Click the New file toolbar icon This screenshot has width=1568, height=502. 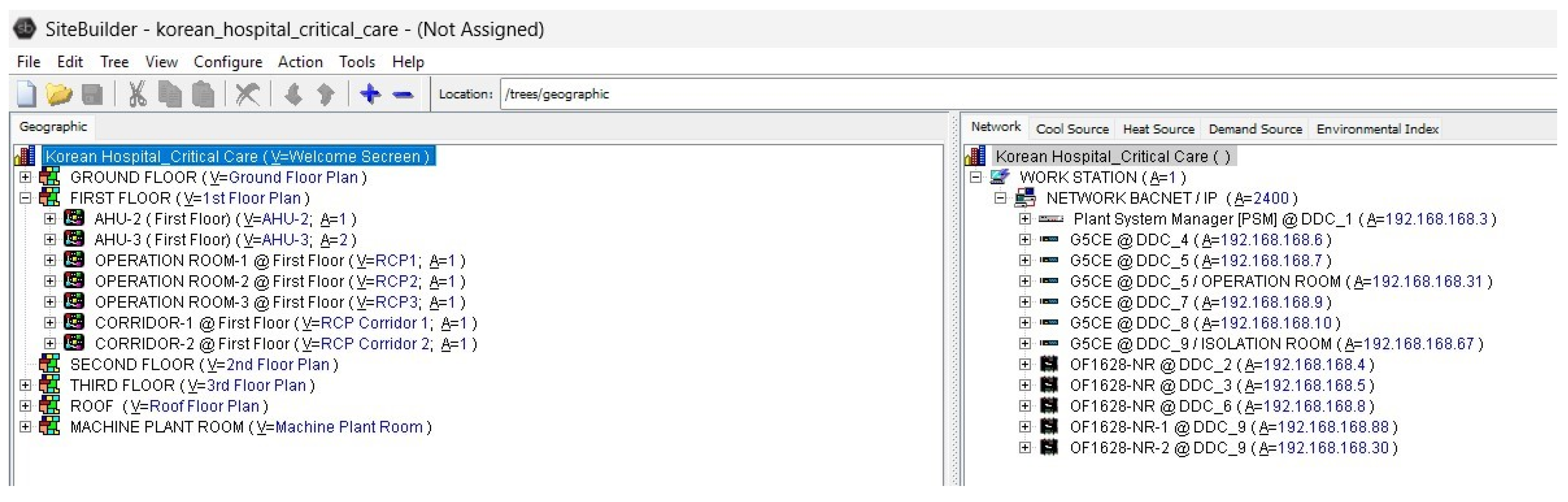pyautogui.click(x=26, y=95)
